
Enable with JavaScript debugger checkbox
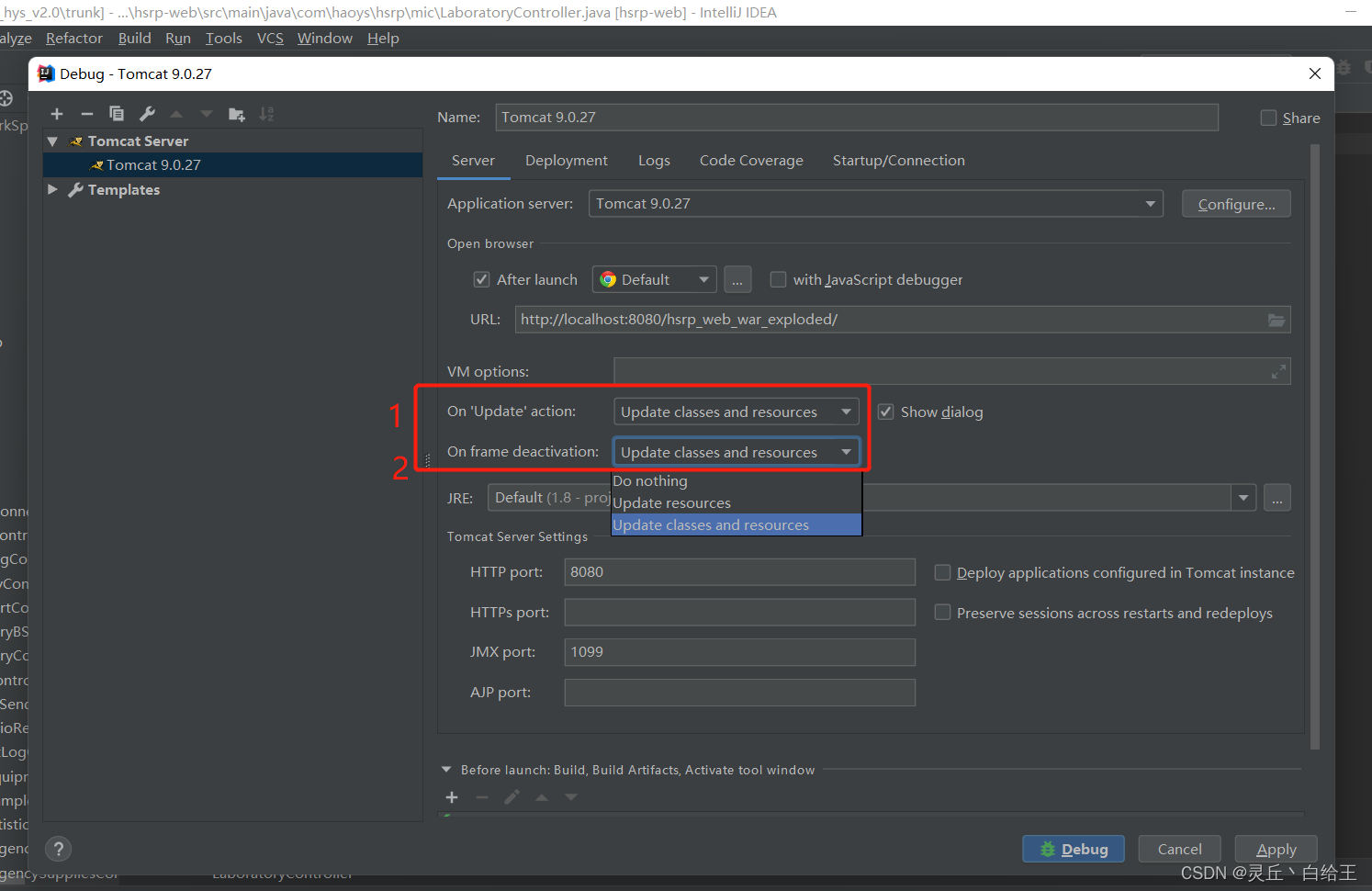pyautogui.click(x=778, y=279)
